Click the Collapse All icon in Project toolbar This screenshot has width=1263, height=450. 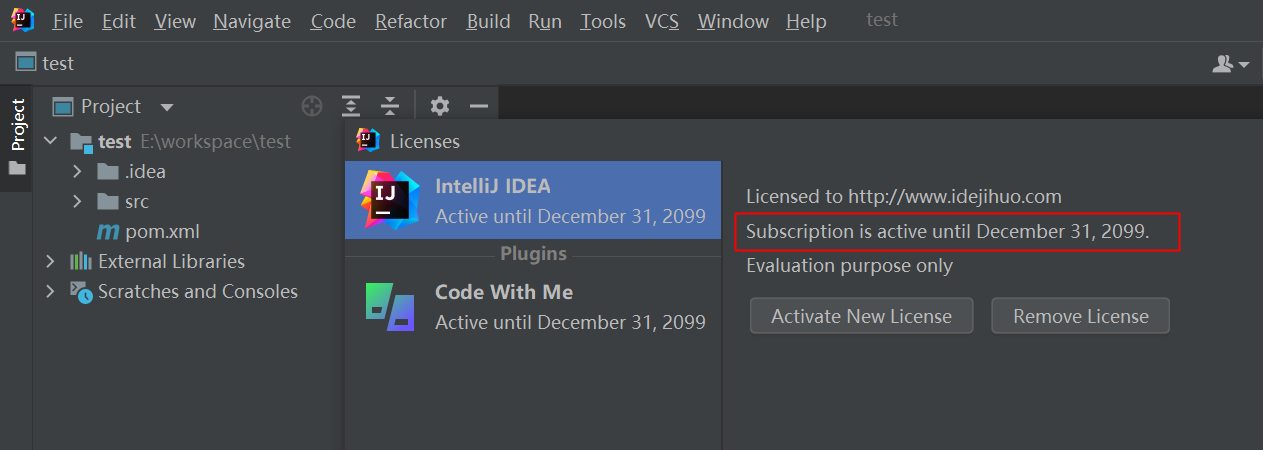tap(390, 106)
